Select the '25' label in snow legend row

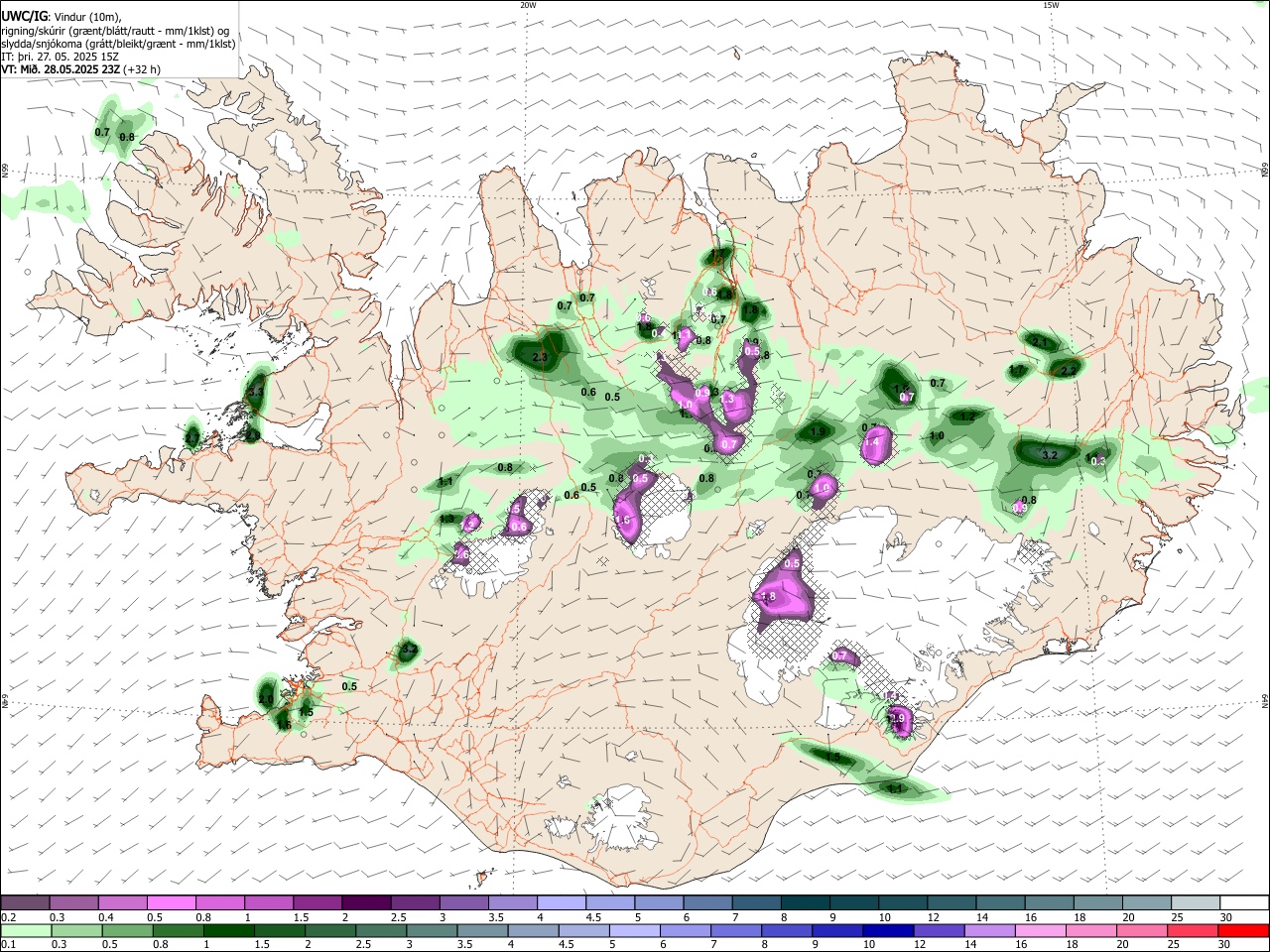(1178, 917)
